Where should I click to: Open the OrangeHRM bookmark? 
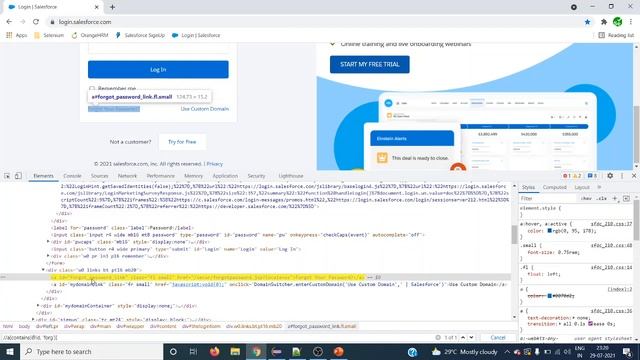90,36
